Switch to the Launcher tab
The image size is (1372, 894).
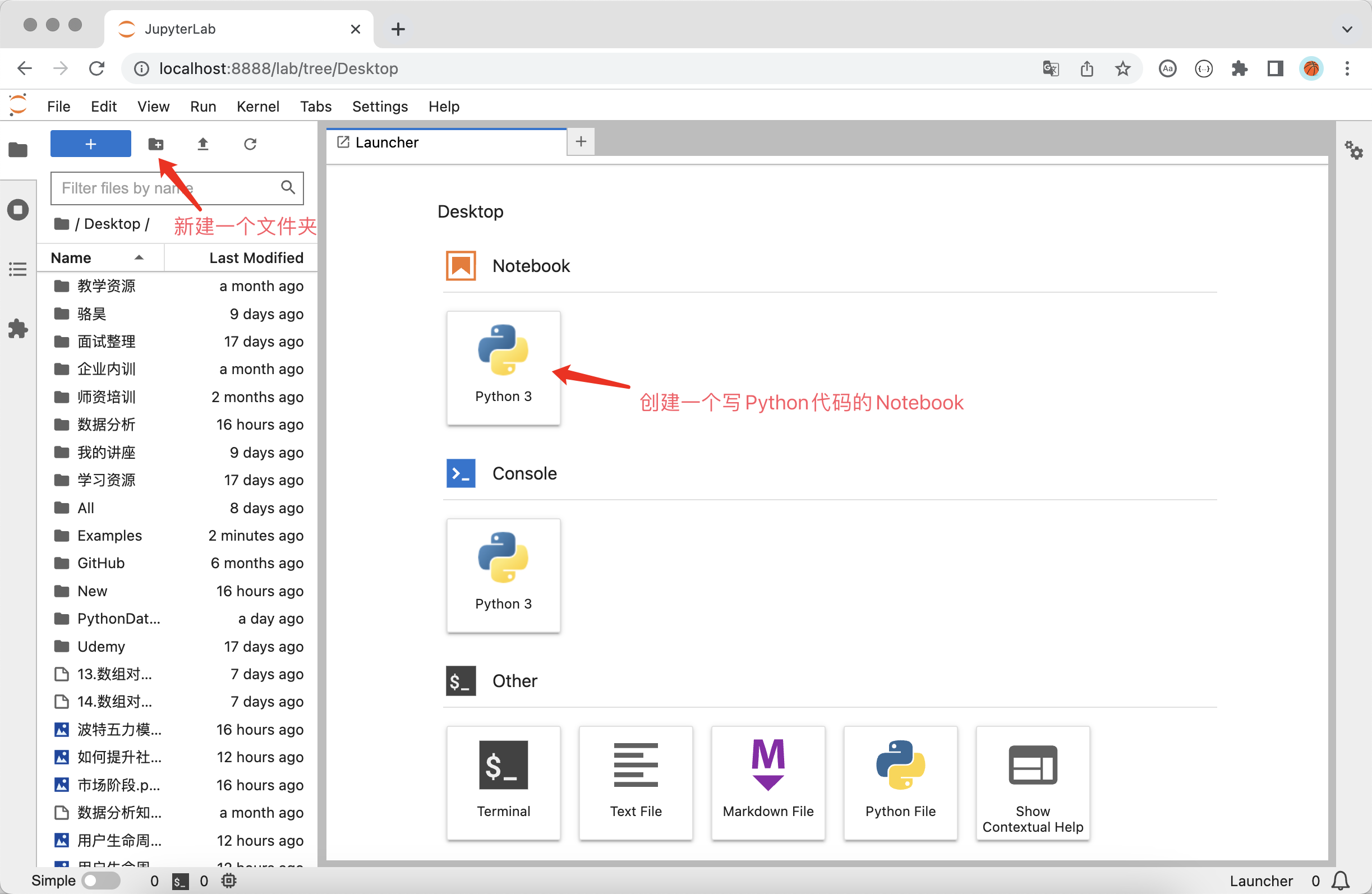coord(386,142)
